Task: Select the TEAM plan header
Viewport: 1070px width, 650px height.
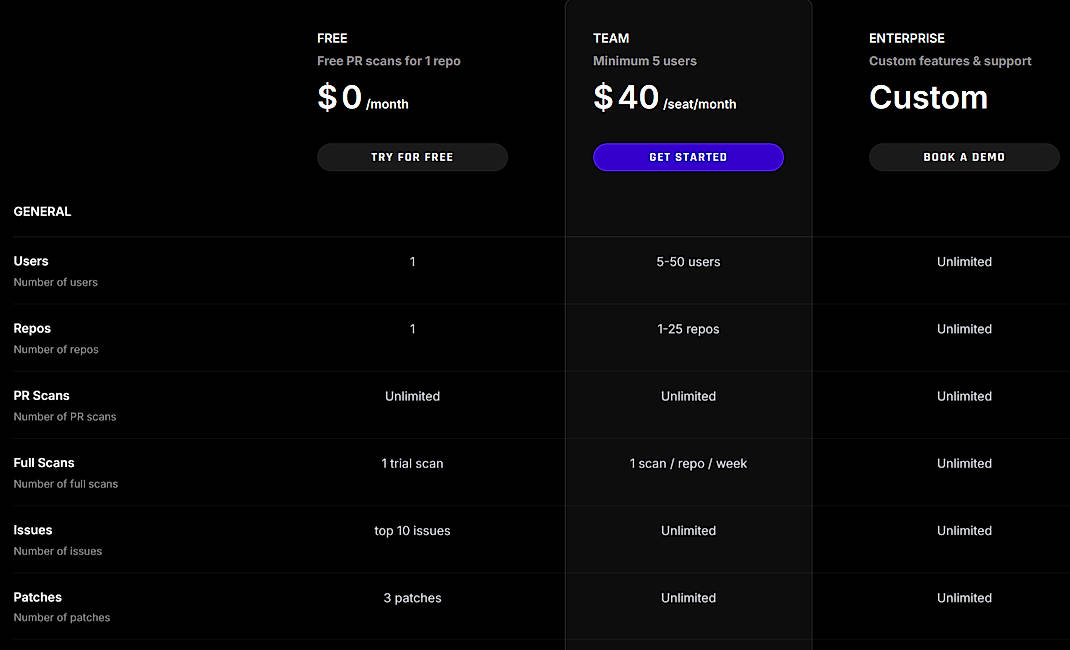Action: click(611, 38)
